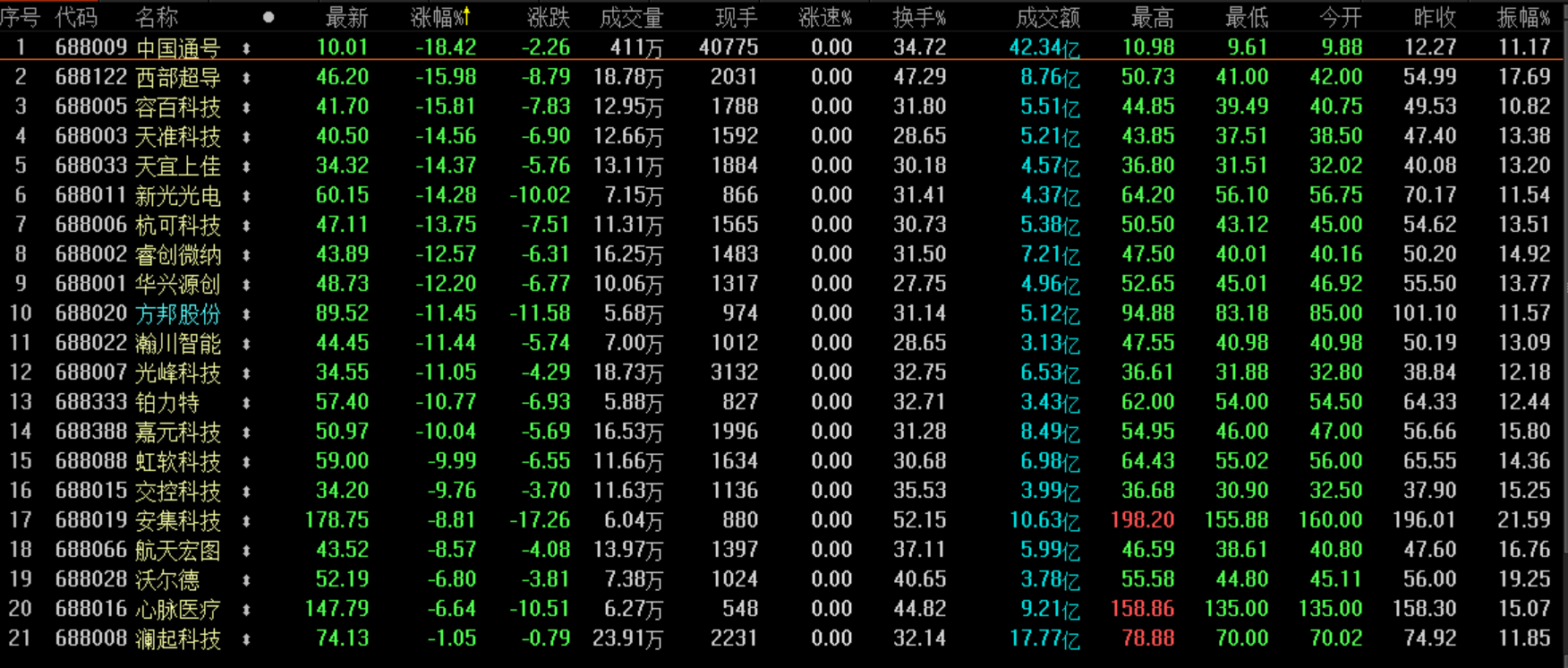
Task: Click the marker icon beside 天宜上佳
Action: (246, 167)
